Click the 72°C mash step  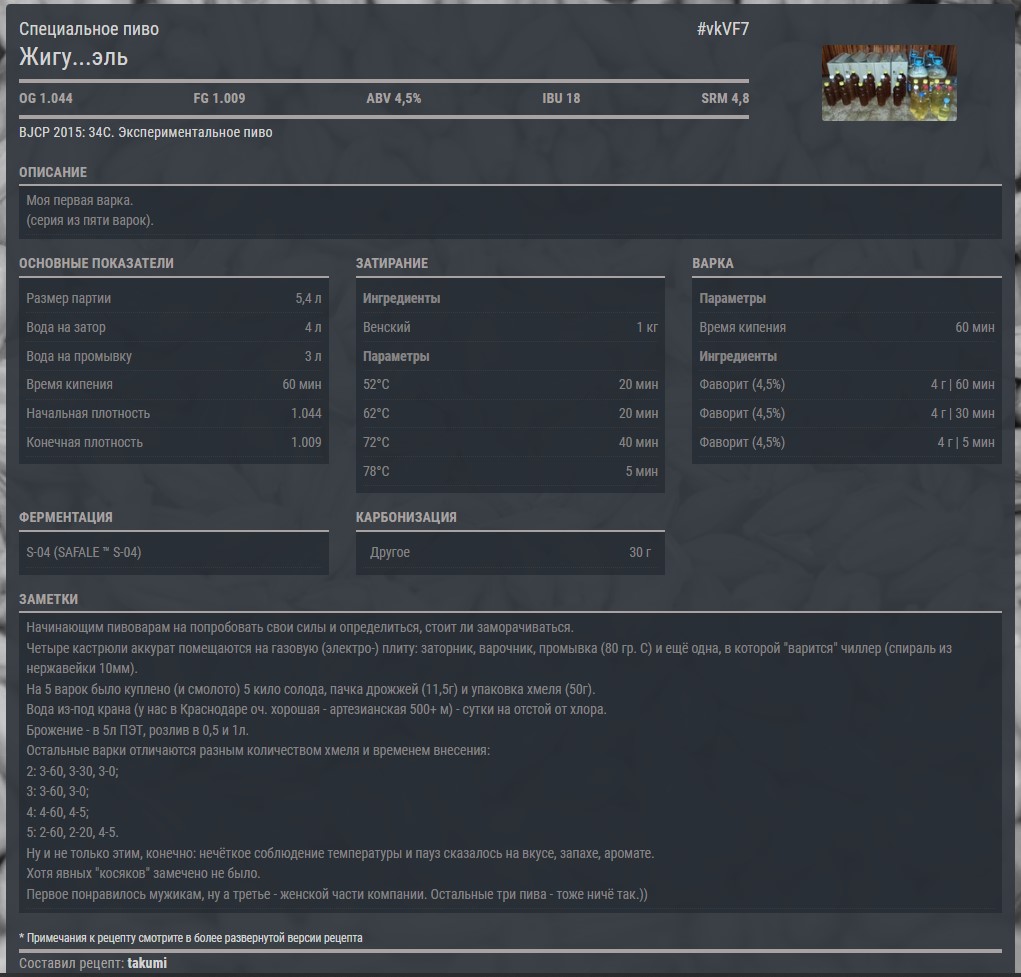510,442
